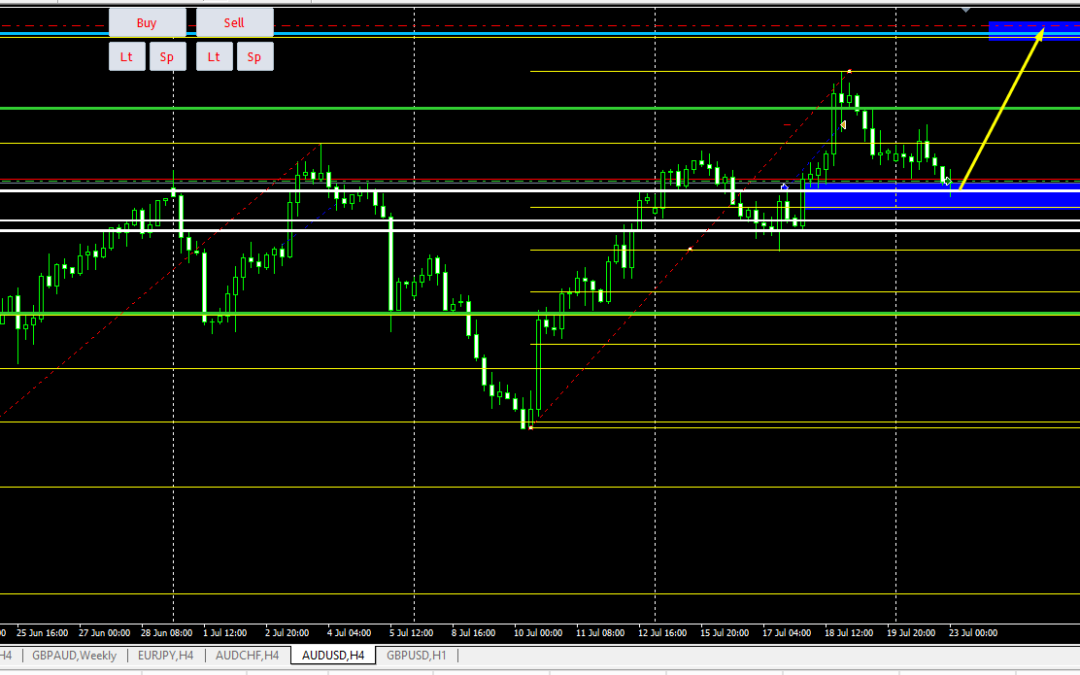The image size is (1080, 675).
Task: Click the Sp button under Buy
Action: 167,57
